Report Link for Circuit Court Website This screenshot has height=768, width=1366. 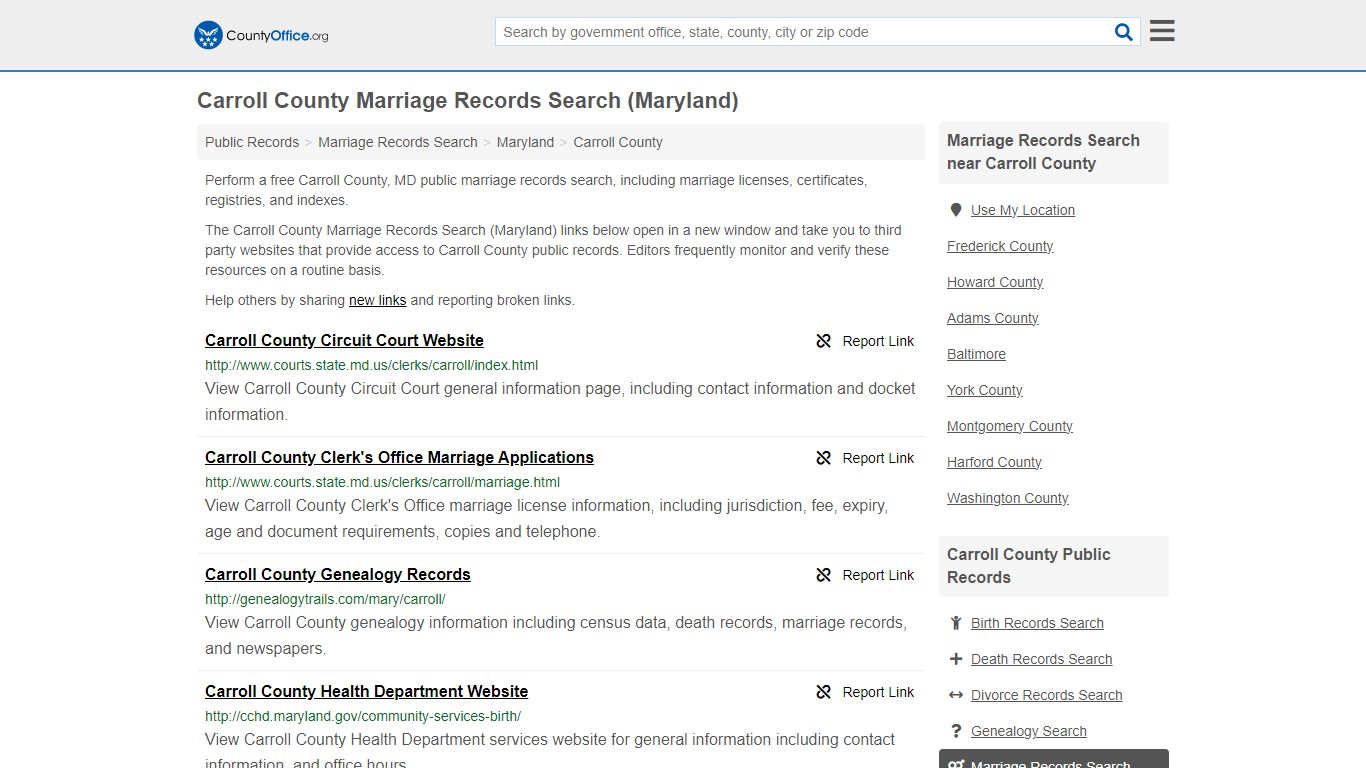click(878, 341)
